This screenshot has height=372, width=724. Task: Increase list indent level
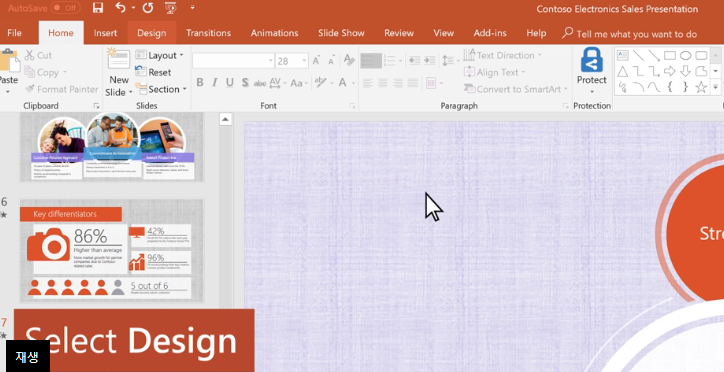click(430, 60)
